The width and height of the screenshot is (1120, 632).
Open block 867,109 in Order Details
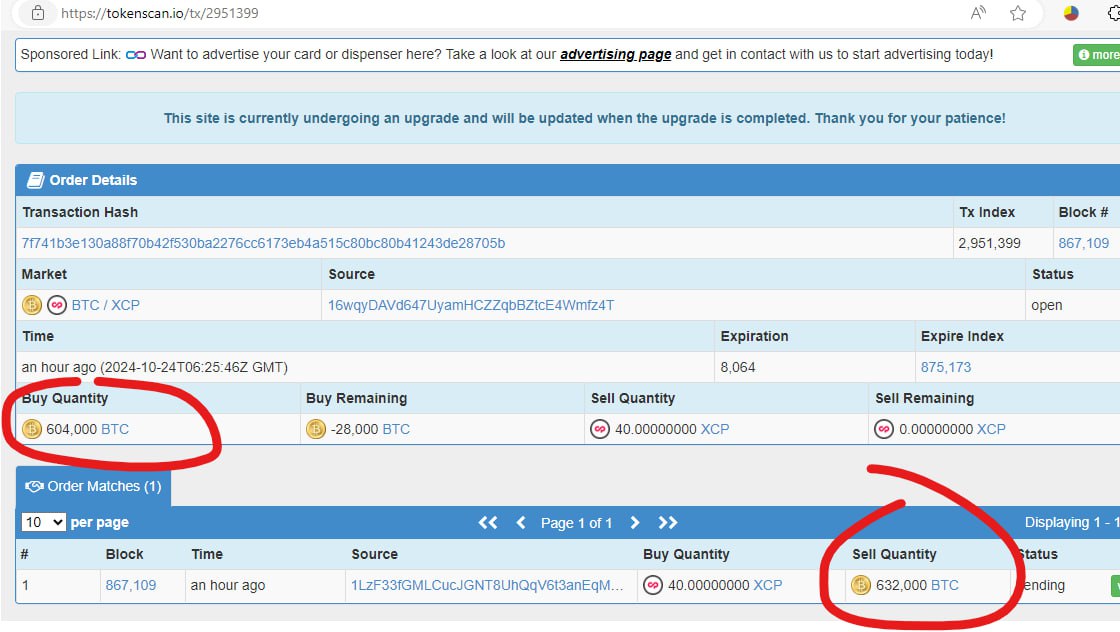click(x=1084, y=243)
